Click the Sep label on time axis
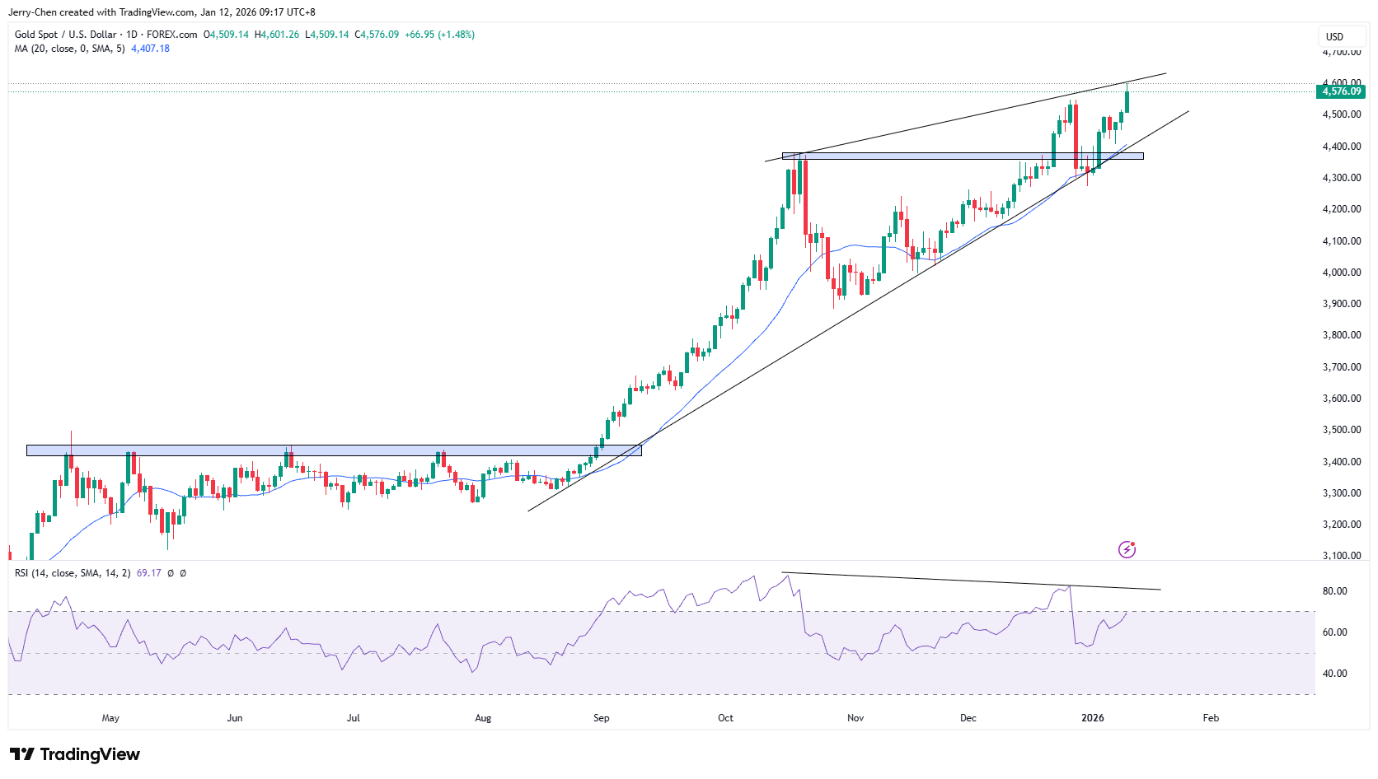 [x=601, y=718]
